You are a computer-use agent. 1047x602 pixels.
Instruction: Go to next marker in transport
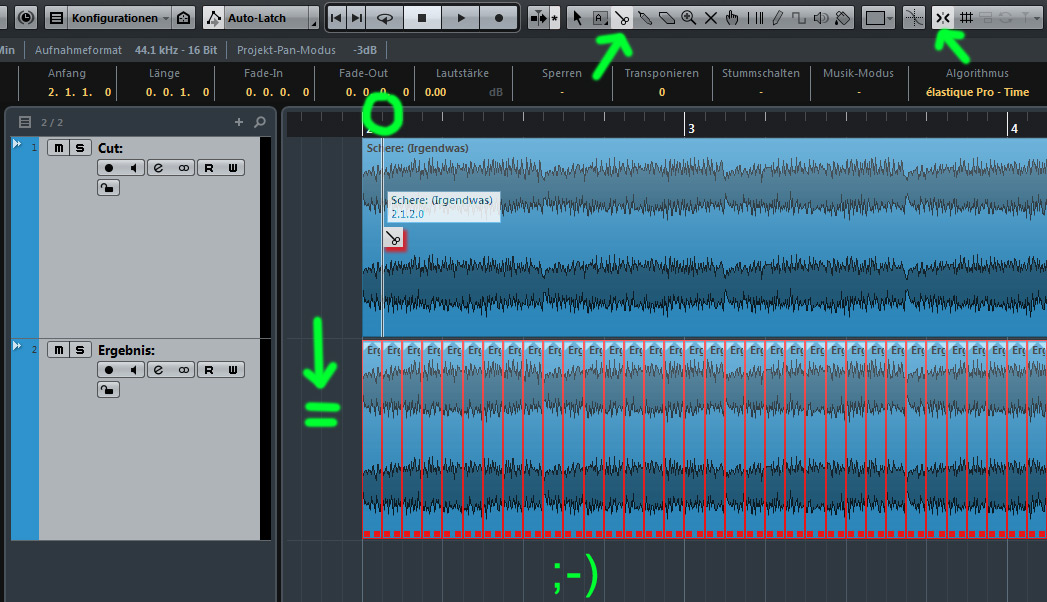357,18
